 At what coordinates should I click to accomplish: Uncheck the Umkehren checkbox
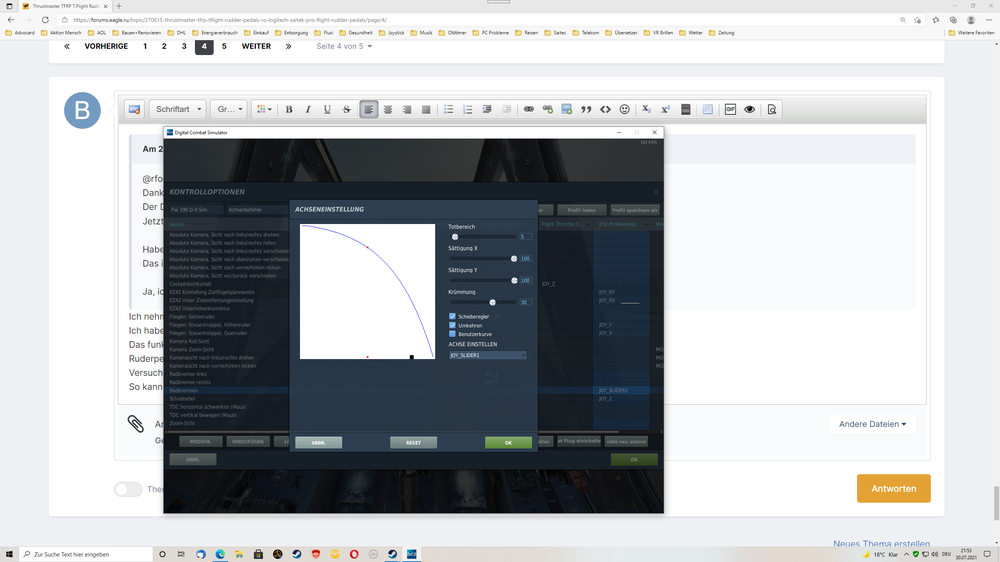coord(452,325)
